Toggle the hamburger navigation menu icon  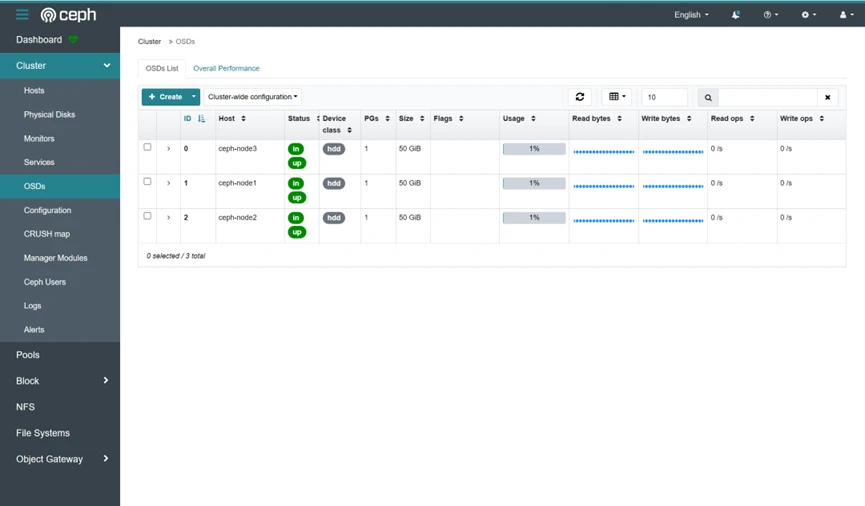(x=22, y=15)
